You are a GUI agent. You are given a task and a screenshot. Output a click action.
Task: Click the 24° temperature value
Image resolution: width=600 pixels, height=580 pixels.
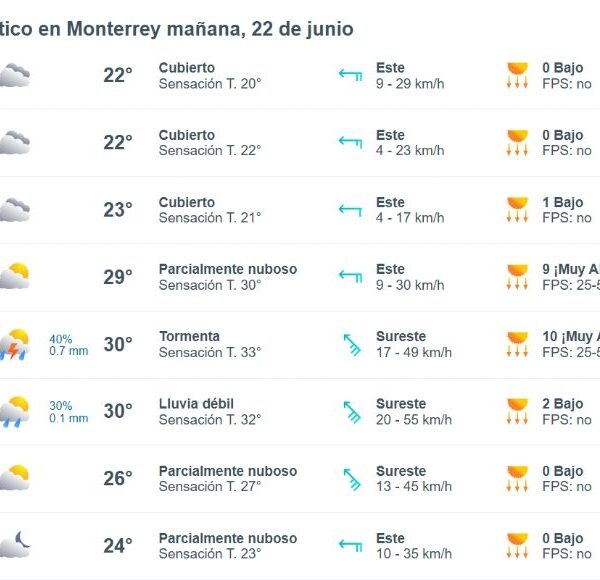point(118,546)
